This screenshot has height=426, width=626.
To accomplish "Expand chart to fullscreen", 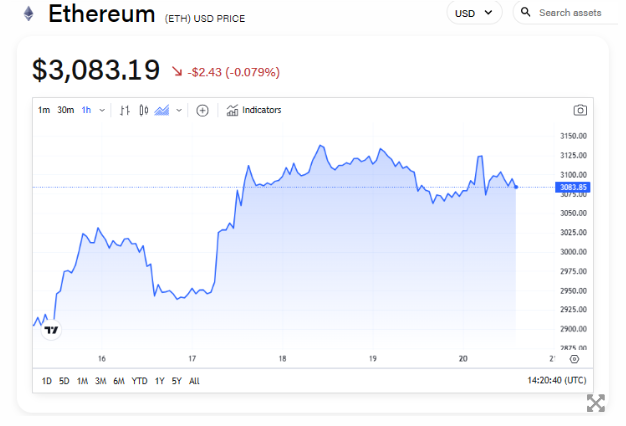I will (x=595, y=403).
